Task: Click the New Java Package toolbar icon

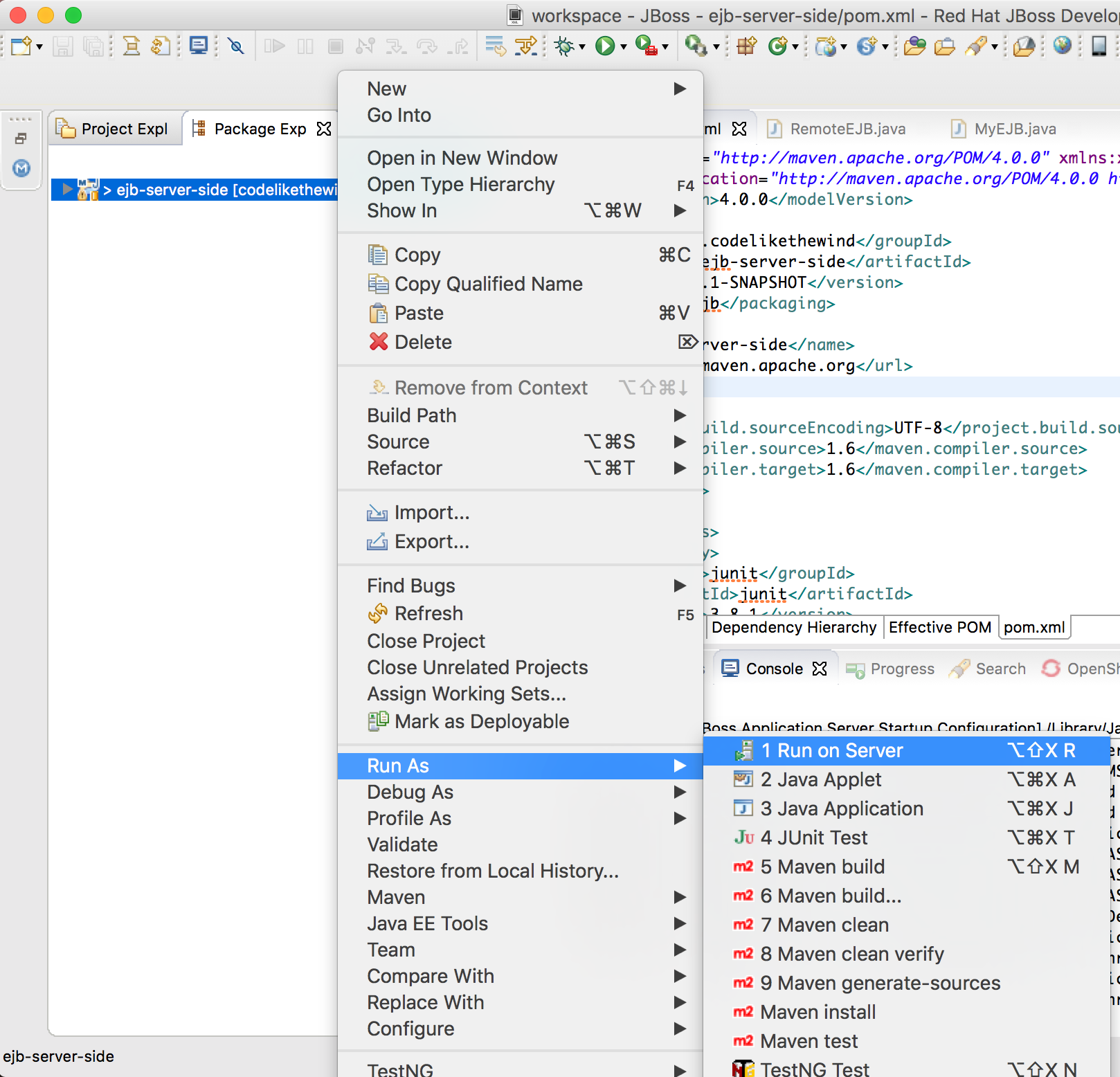Action: coord(746,46)
